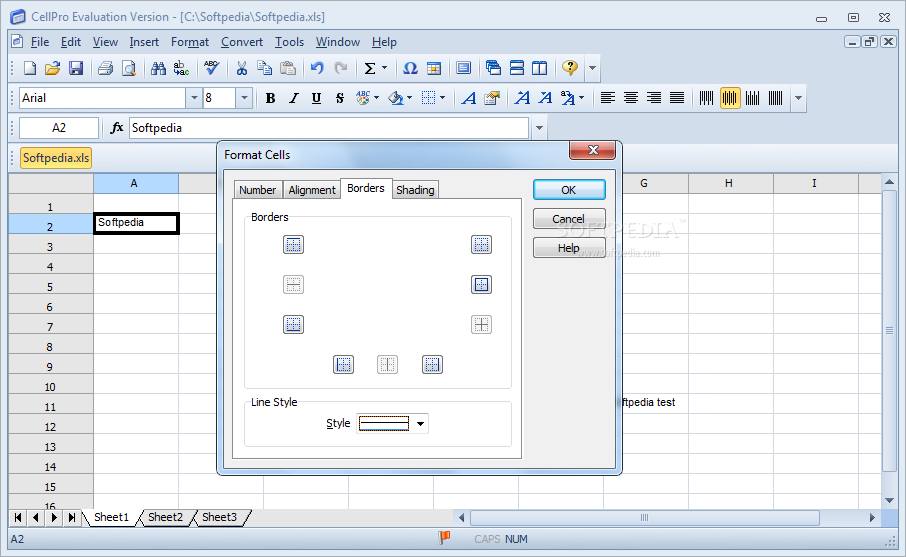
Task: Run spell check from toolbar
Action: pos(211,68)
